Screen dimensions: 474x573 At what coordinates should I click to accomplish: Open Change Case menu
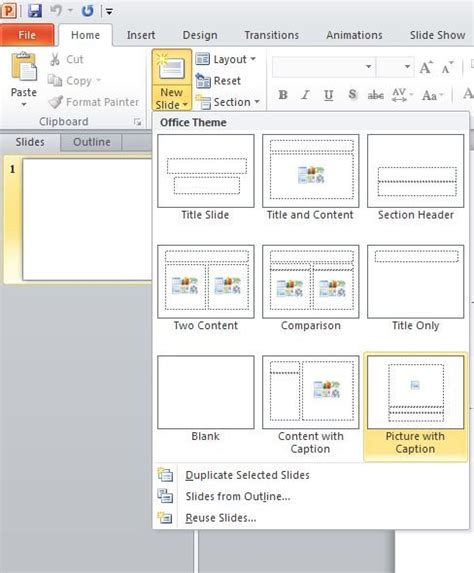[x=432, y=95]
